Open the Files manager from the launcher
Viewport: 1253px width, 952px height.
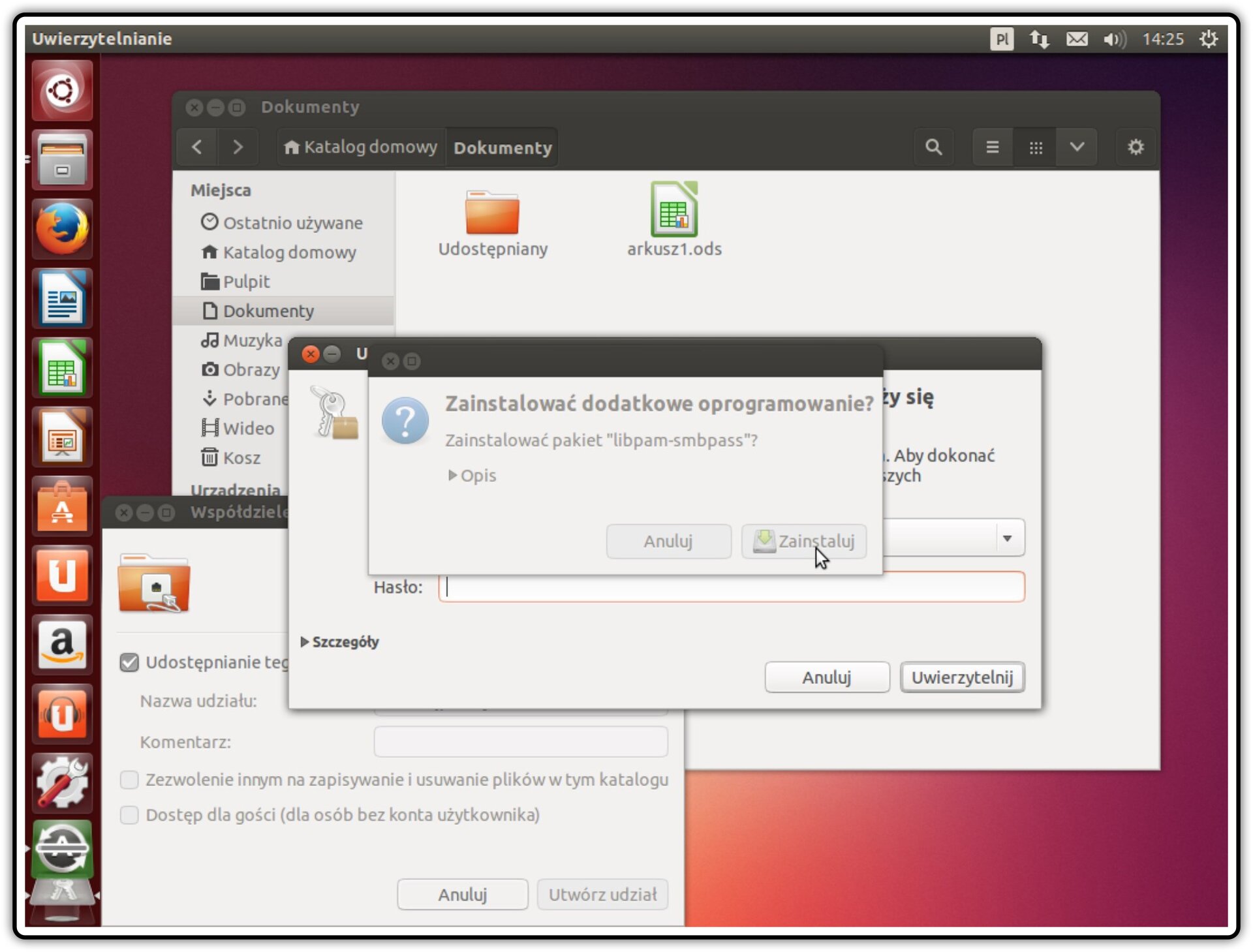(x=62, y=160)
